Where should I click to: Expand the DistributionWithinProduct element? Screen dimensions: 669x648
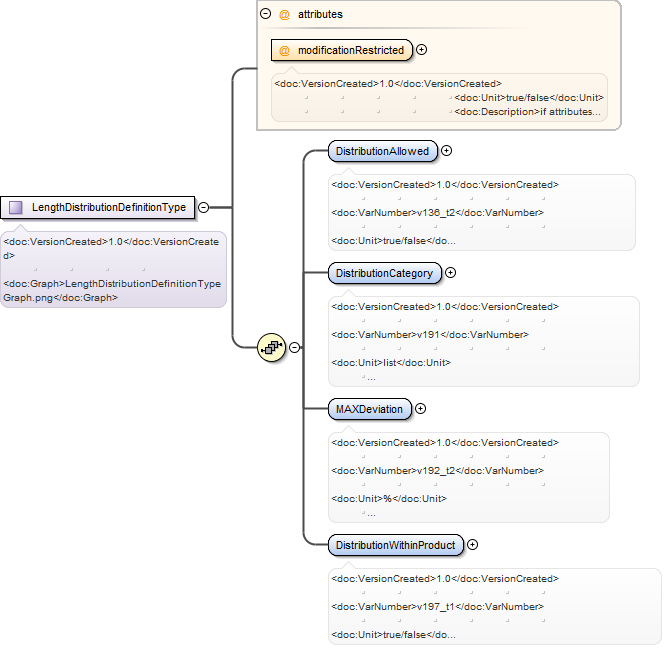coord(472,545)
